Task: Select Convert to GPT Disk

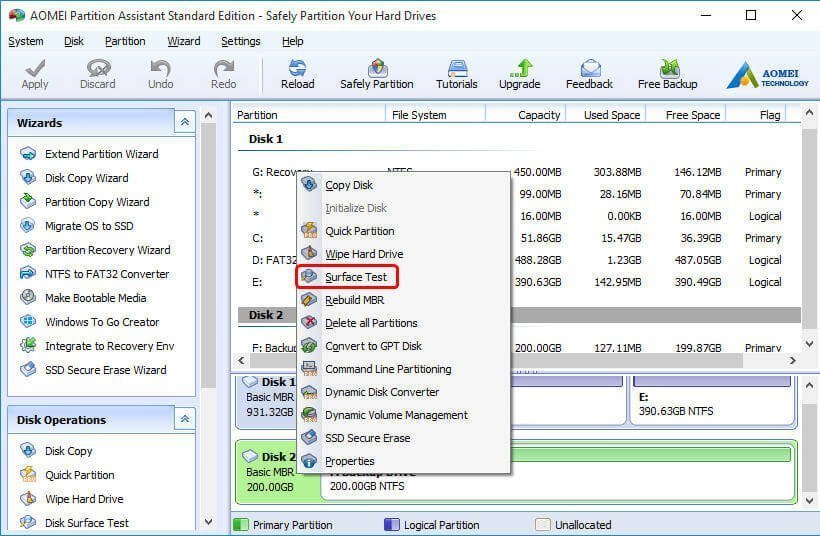Action: point(403,346)
